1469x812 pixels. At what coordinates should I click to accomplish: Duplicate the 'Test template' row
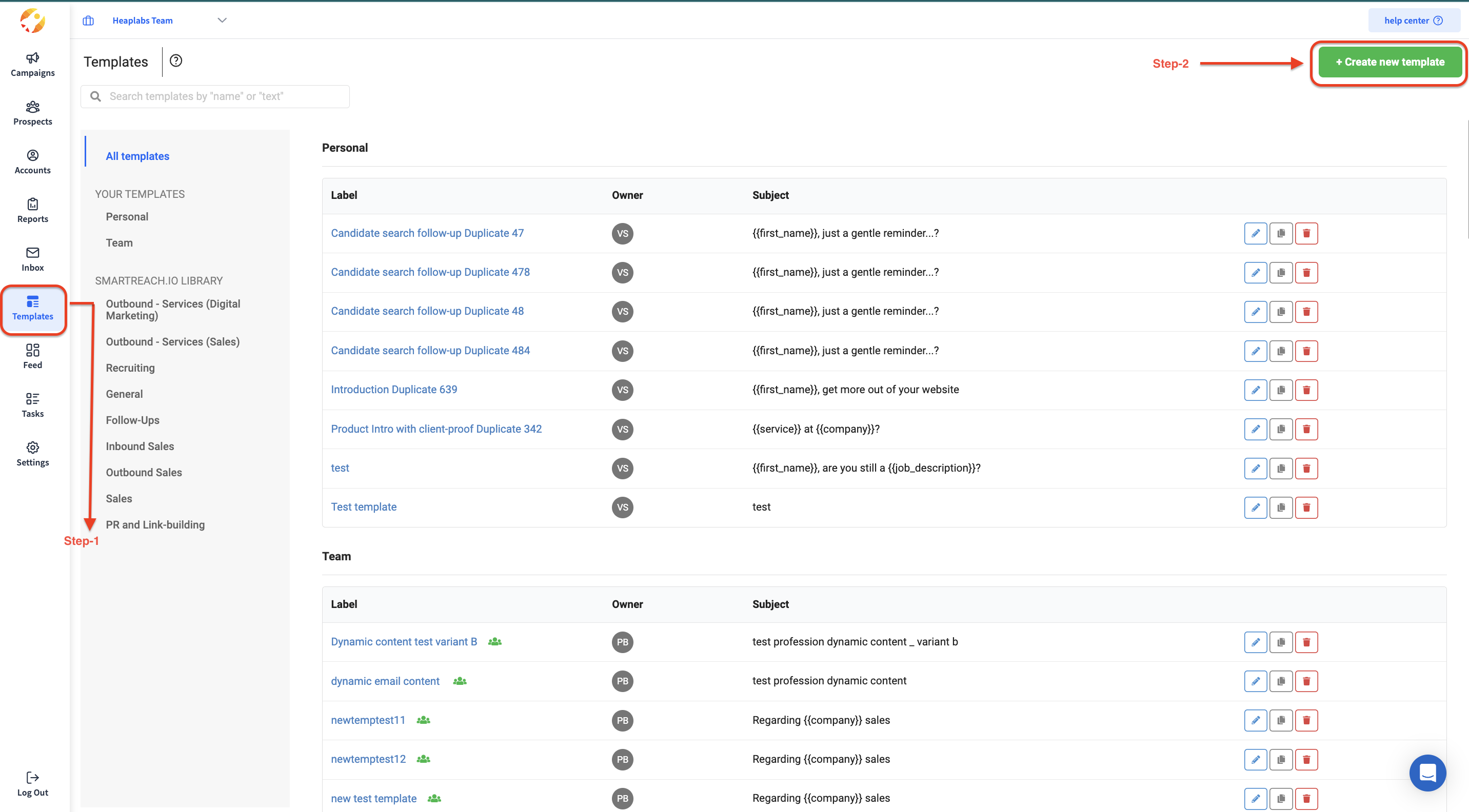click(x=1281, y=507)
